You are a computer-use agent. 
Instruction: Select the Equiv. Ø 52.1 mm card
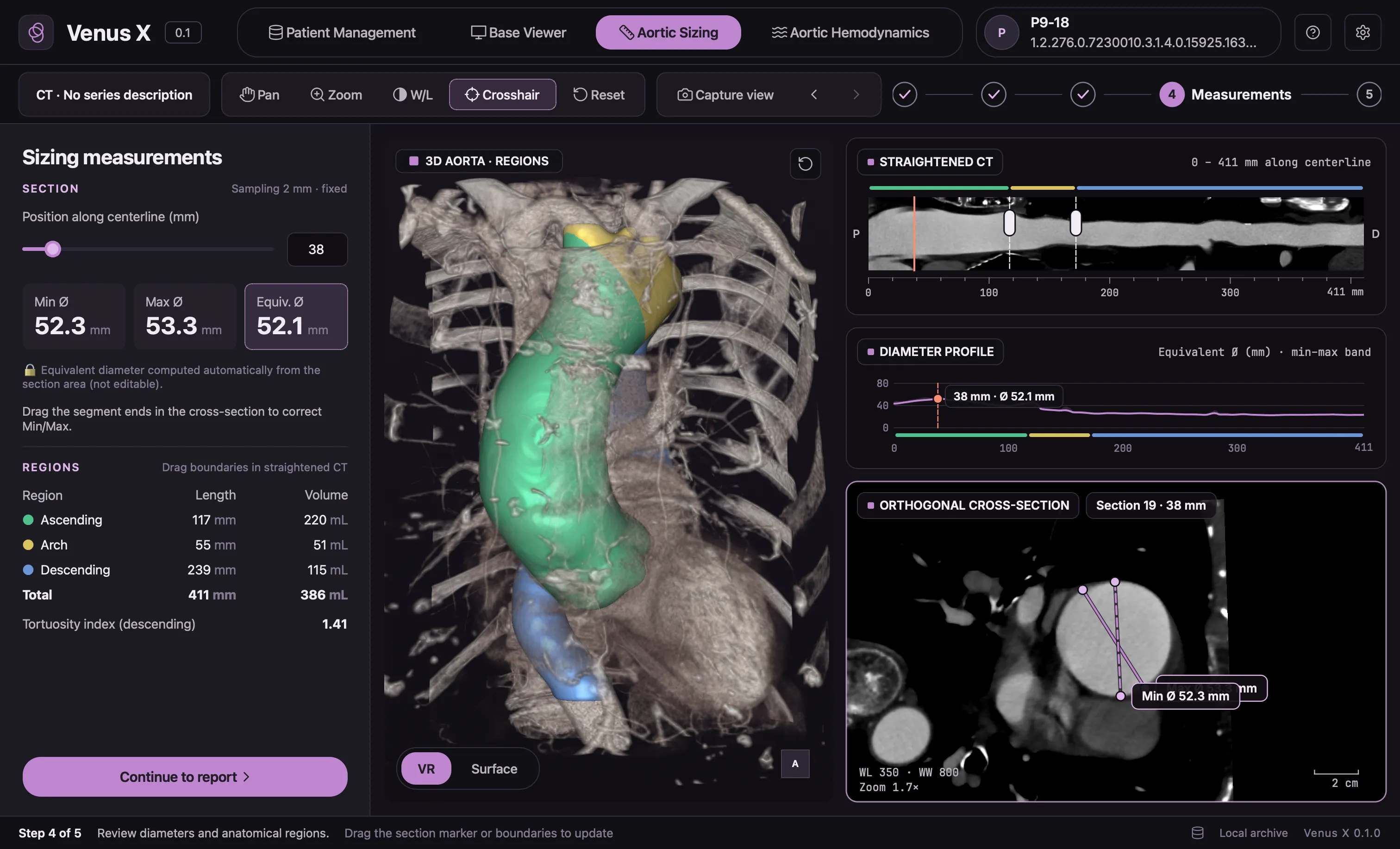click(296, 316)
